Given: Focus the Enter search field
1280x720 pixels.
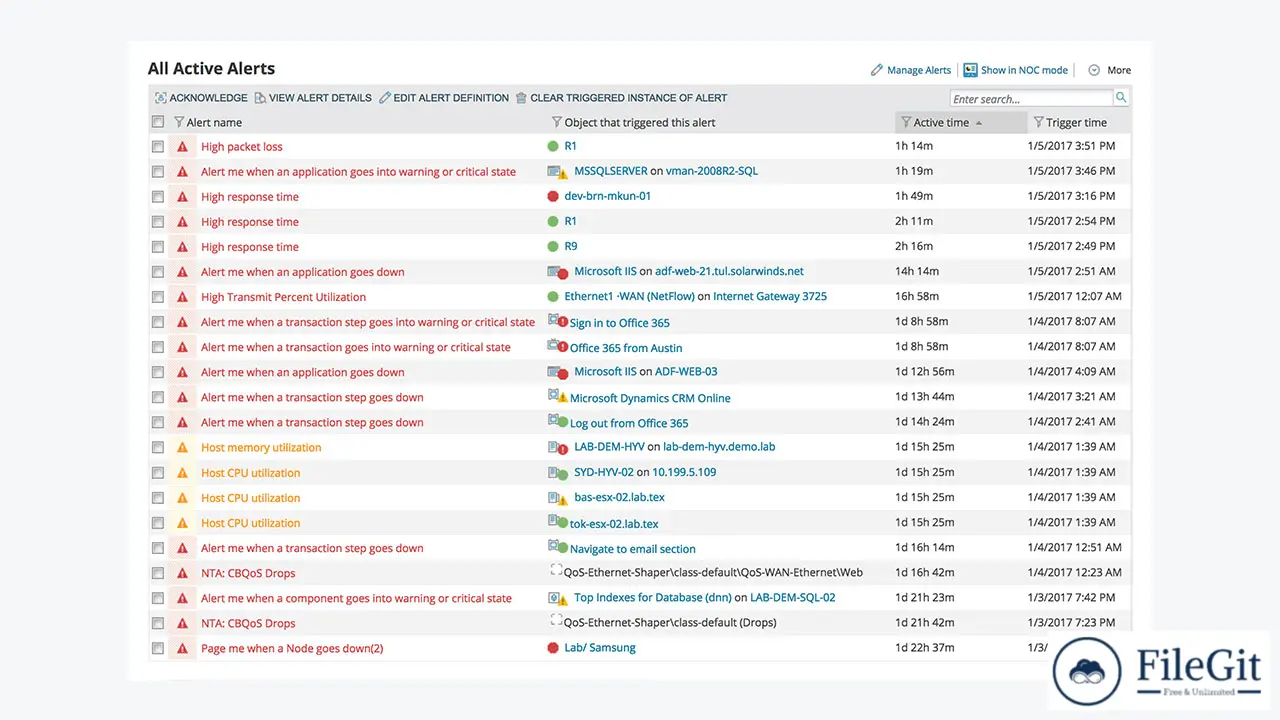Looking at the screenshot, I should pyautogui.click(x=1031, y=98).
